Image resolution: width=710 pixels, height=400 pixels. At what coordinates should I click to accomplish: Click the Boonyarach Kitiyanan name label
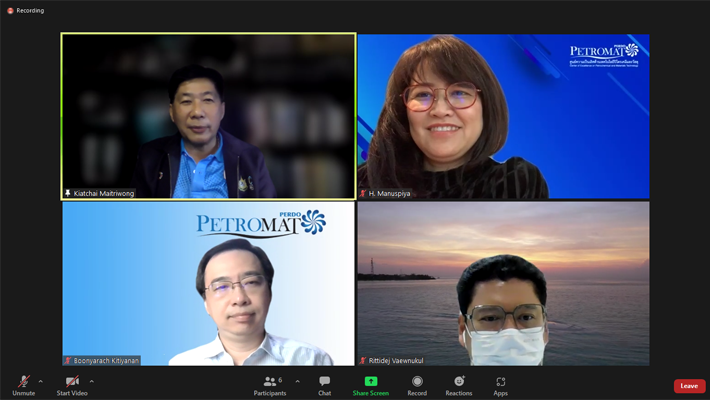tap(105, 360)
